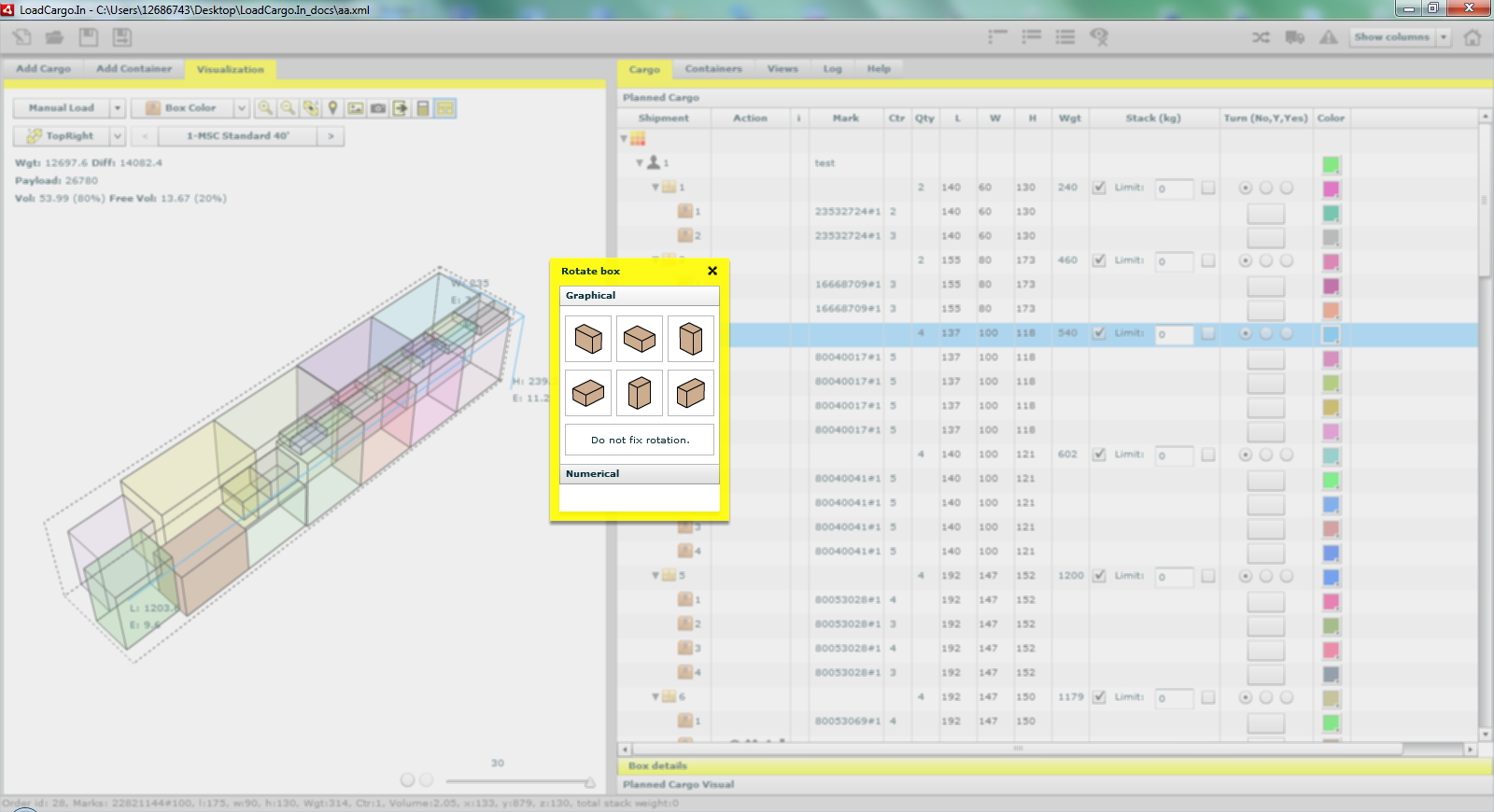Switch to the Containers tab
This screenshot has width=1494, height=812.
pyautogui.click(x=712, y=69)
